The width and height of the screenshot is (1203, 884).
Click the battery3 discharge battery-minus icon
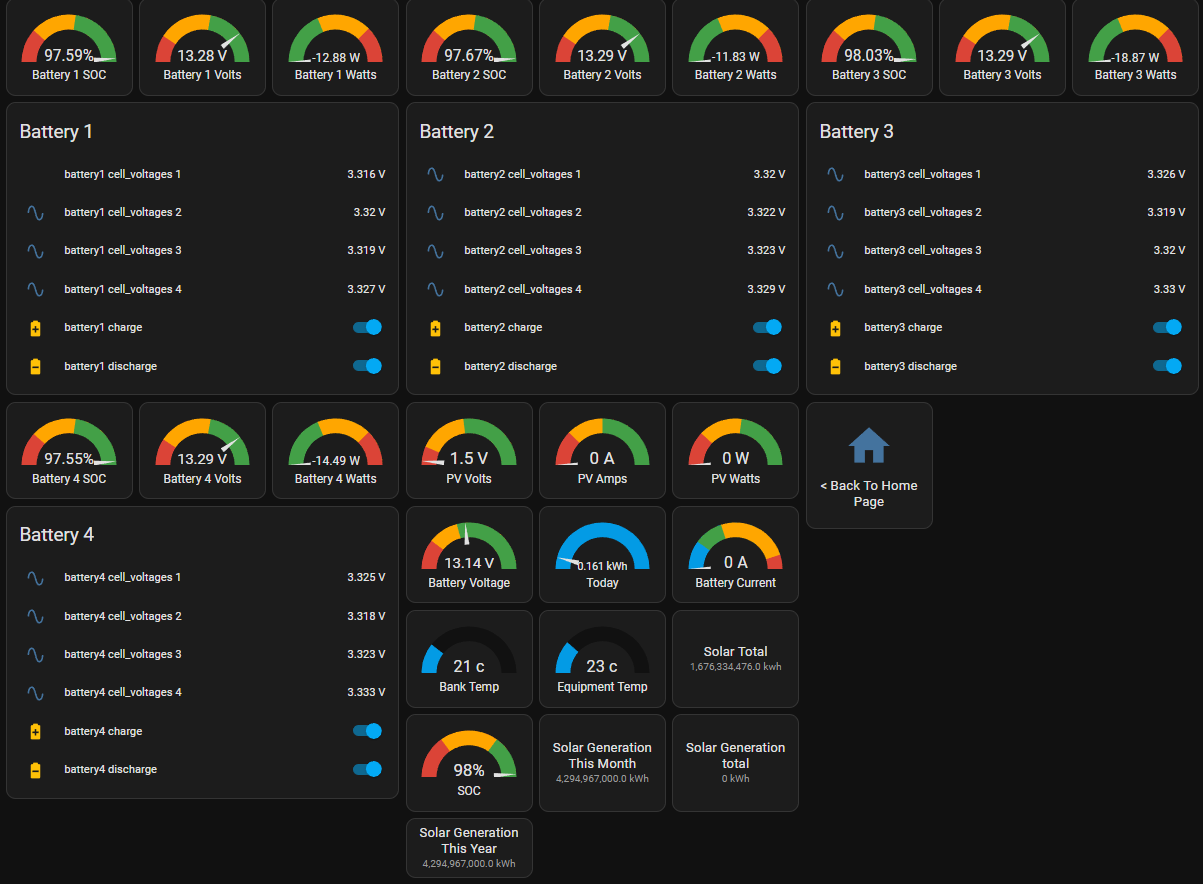click(x=835, y=367)
